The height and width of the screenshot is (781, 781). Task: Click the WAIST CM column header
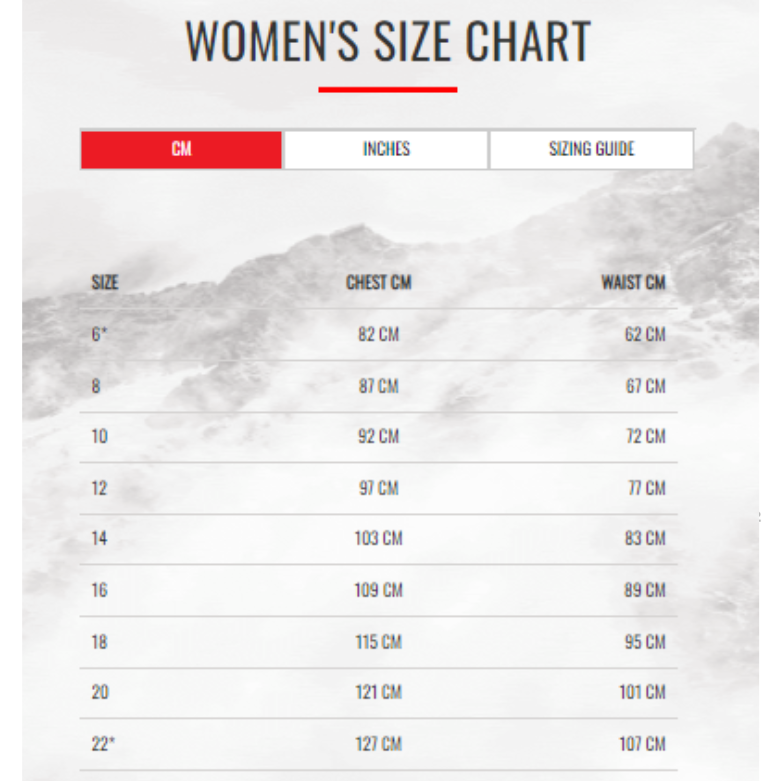[x=633, y=282]
